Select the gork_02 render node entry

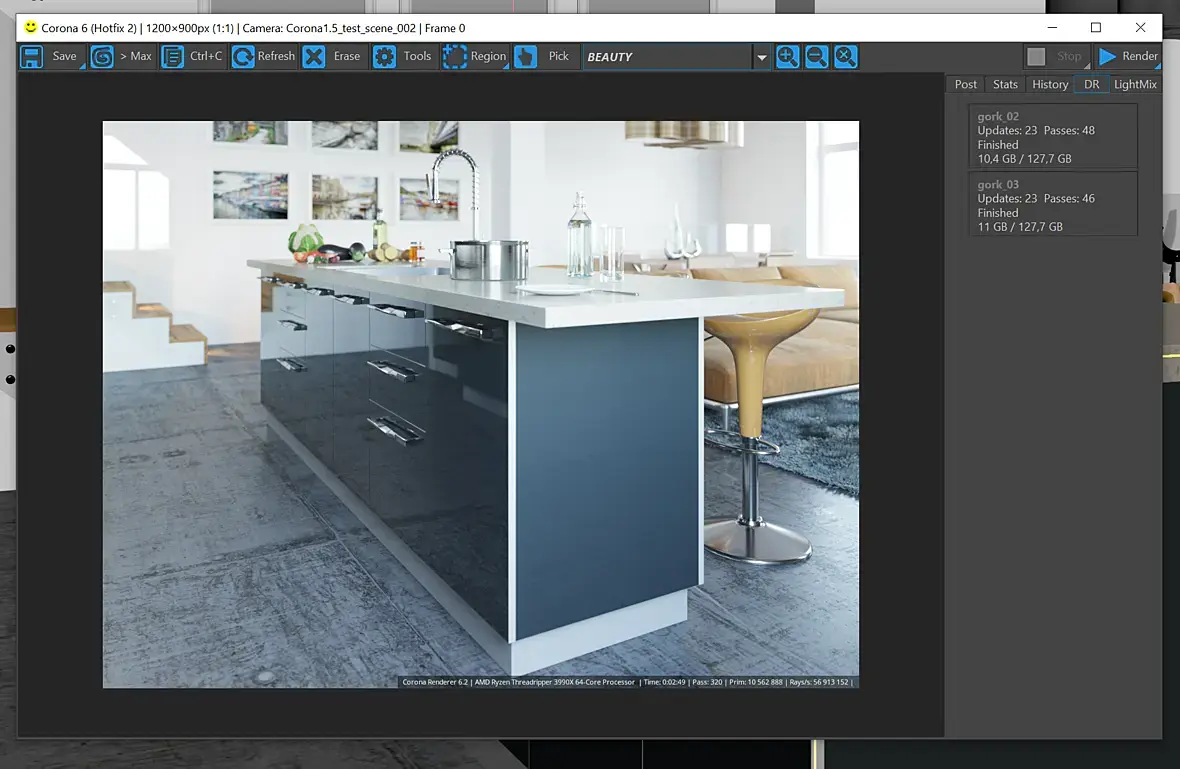(1053, 136)
